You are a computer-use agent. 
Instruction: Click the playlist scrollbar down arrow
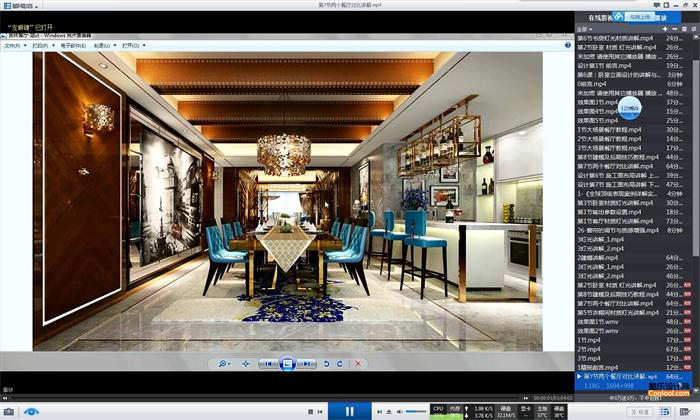[x=696, y=390]
